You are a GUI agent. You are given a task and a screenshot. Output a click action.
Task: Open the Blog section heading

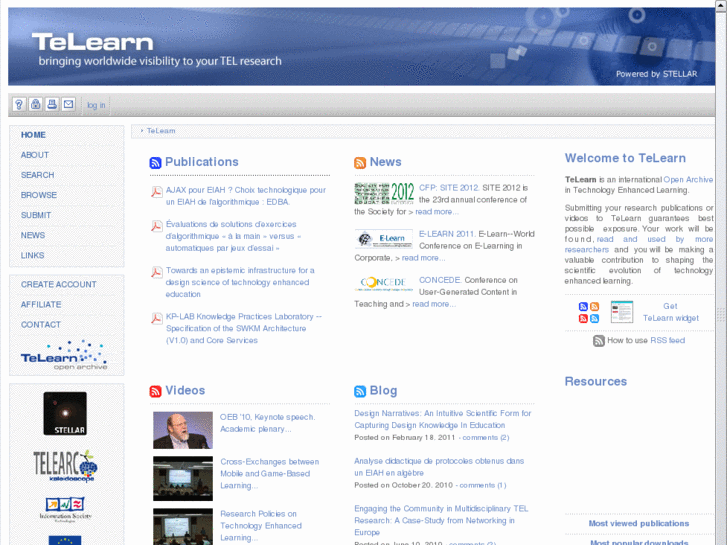(x=383, y=391)
